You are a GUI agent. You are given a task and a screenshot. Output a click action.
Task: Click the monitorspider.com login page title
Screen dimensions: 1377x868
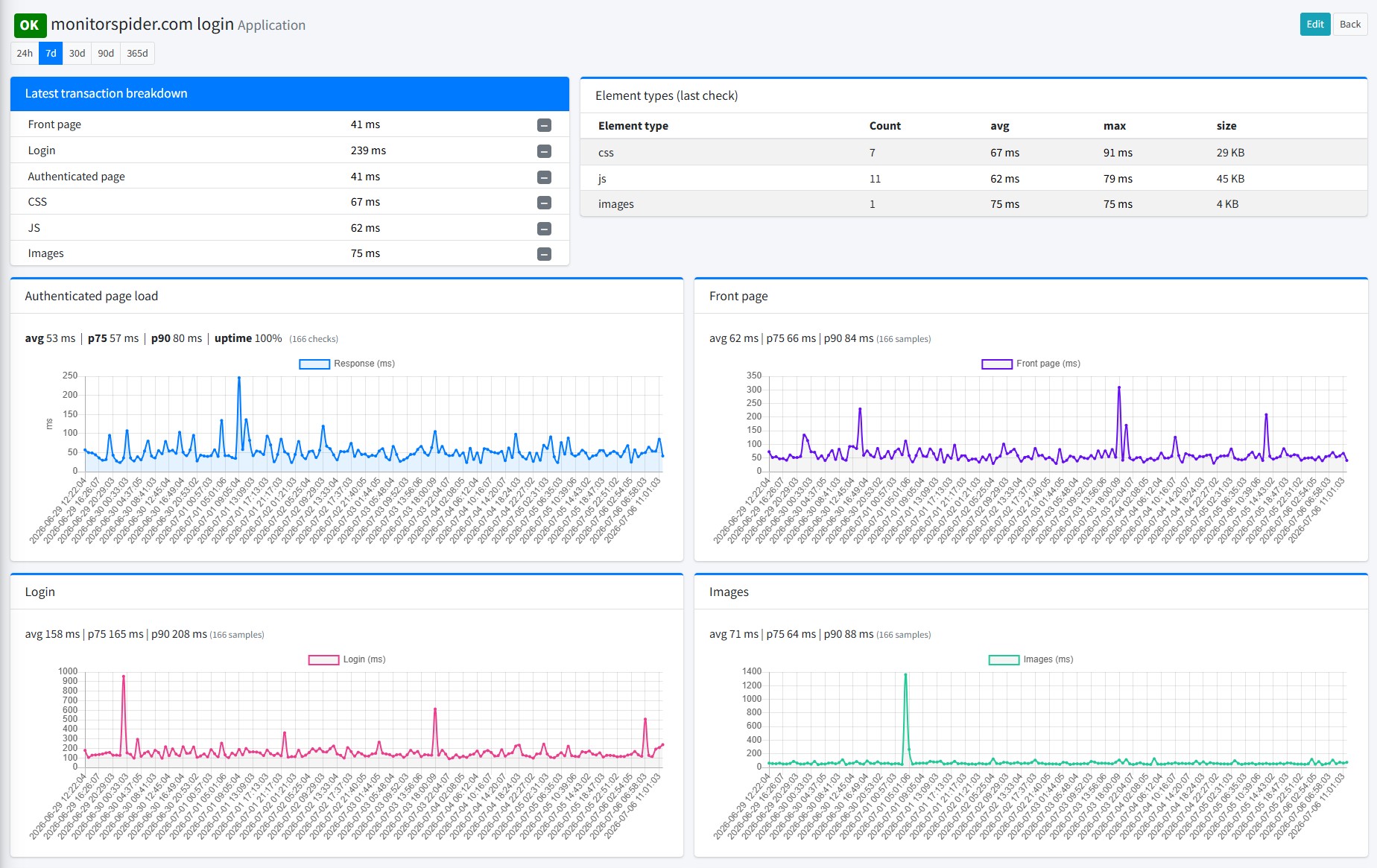(142, 24)
